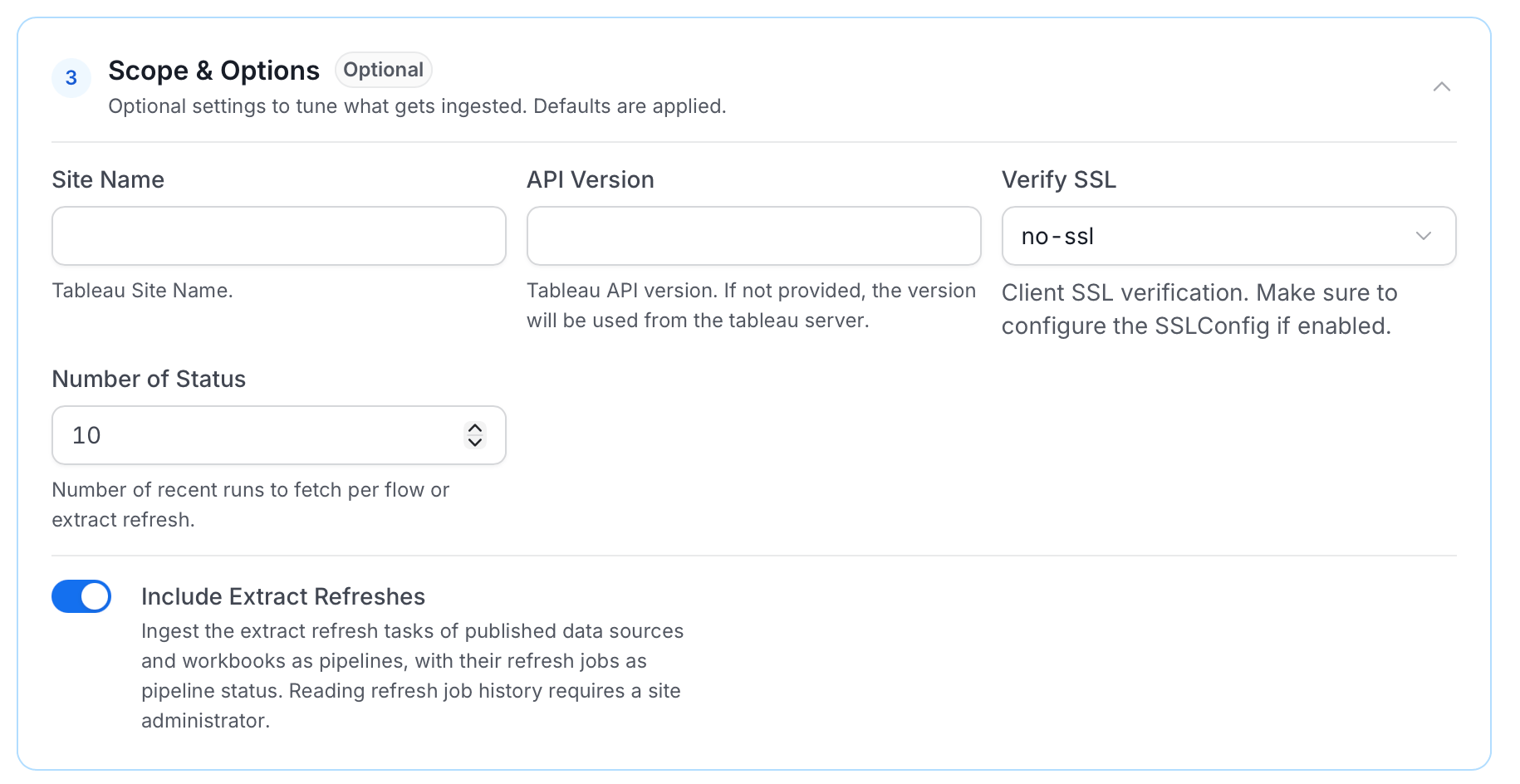Click "Optional settings to tune what gets ingested" text
The image size is (1520, 784).
[x=417, y=106]
